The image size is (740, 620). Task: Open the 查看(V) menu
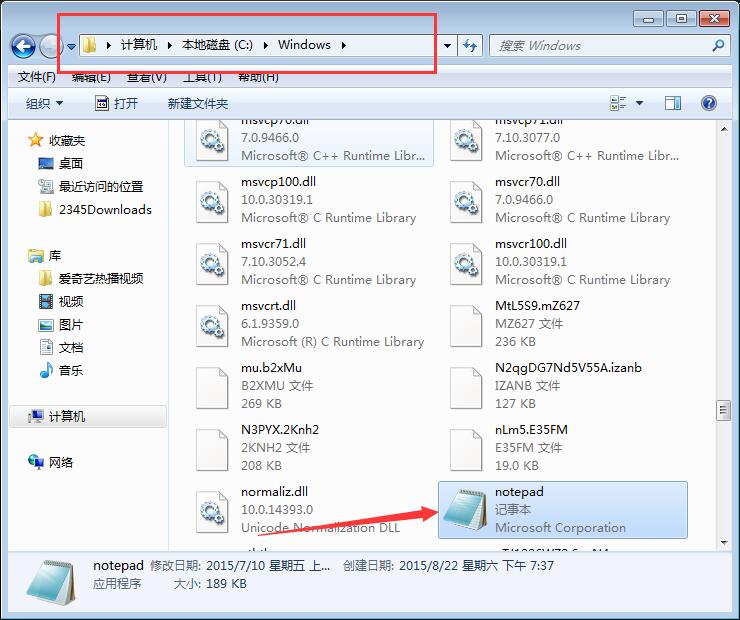click(147, 76)
